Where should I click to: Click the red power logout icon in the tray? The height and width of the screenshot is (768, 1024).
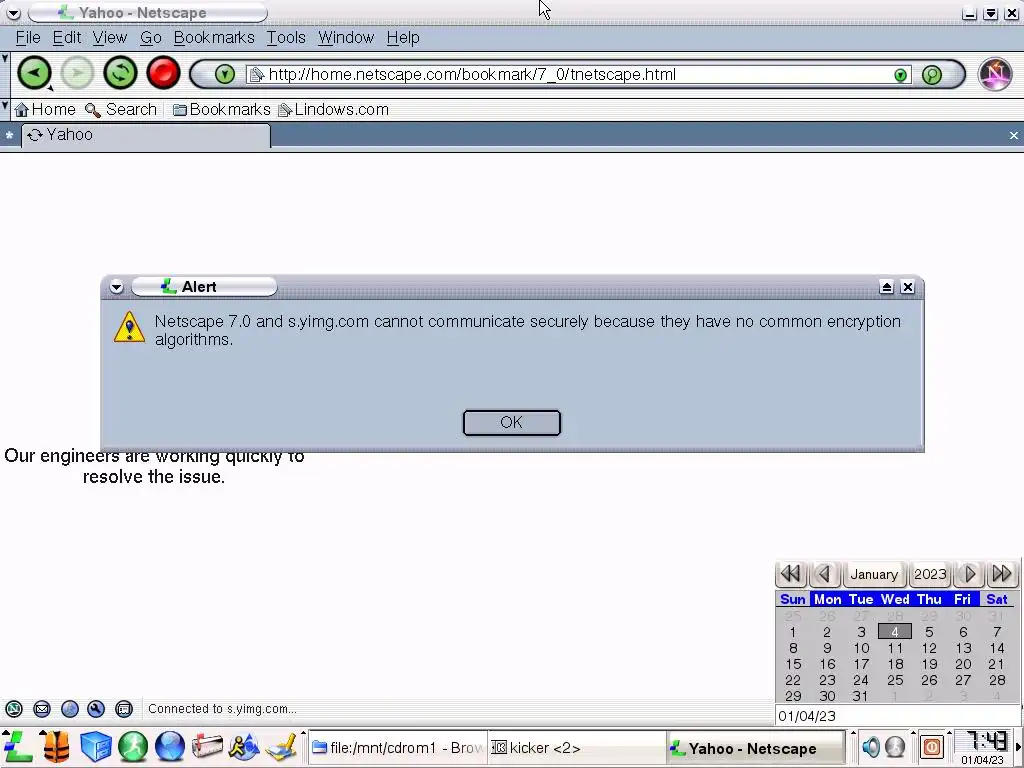pyautogui.click(x=932, y=746)
